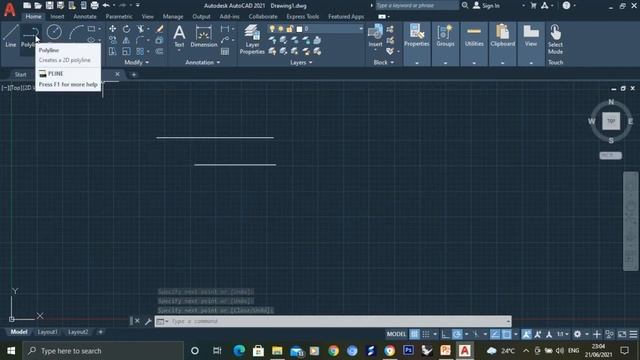Screen dimensions: 640x360
Task: Select the Line tool
Action: [11, 35]
